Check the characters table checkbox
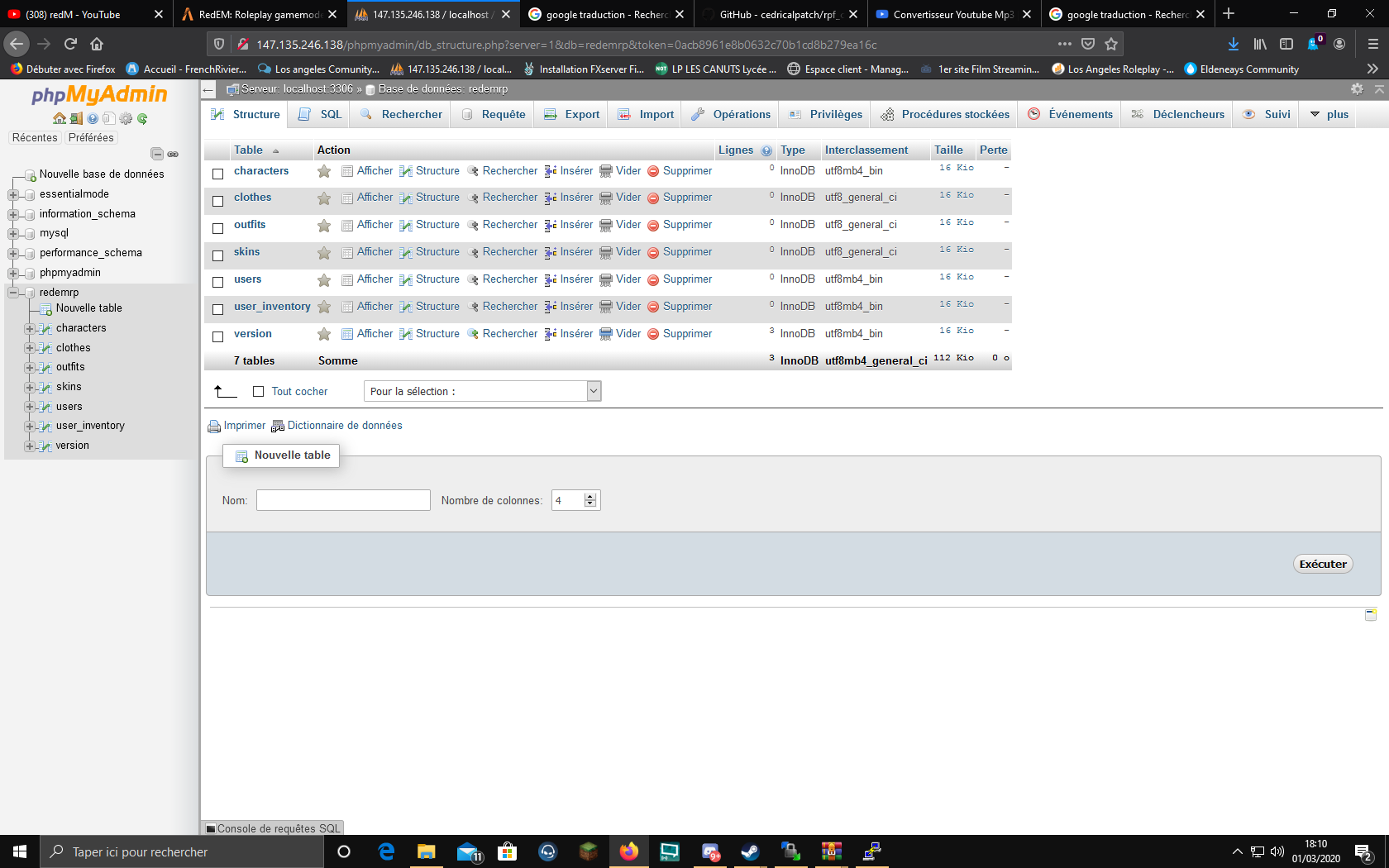The width and height of the screenshot is (1389, 868). point(218,174)
